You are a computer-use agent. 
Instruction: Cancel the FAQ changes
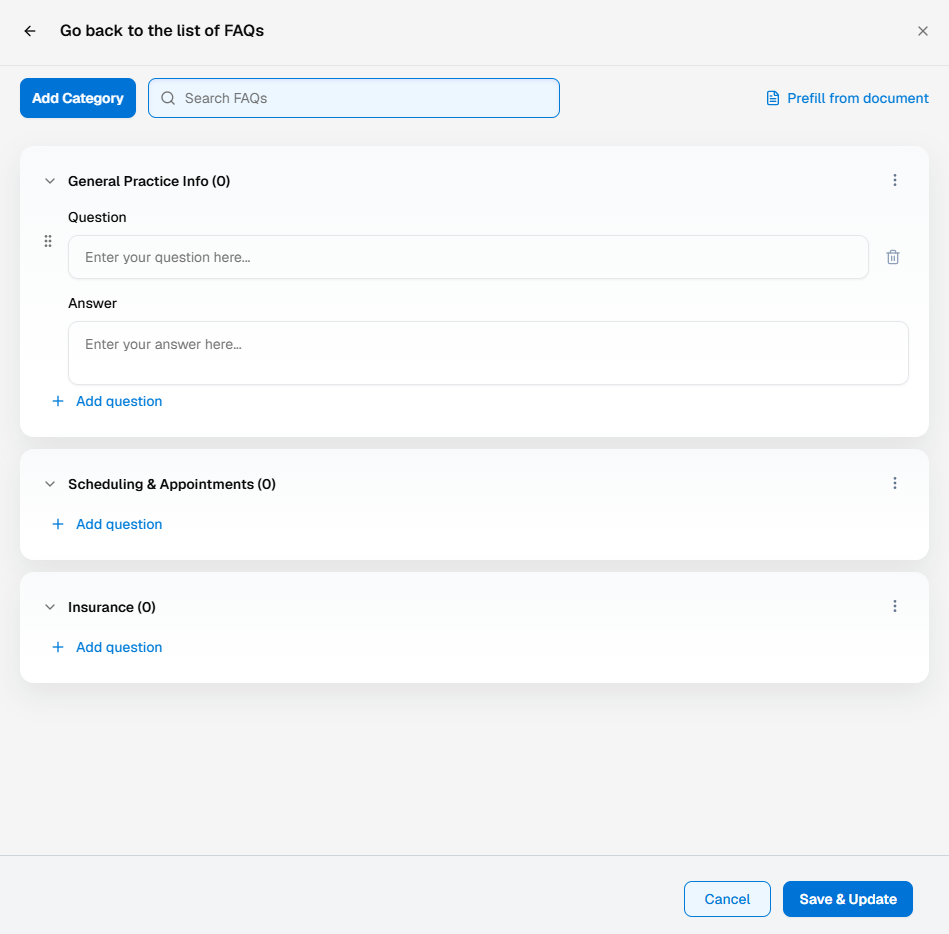[x=727, y=899]
